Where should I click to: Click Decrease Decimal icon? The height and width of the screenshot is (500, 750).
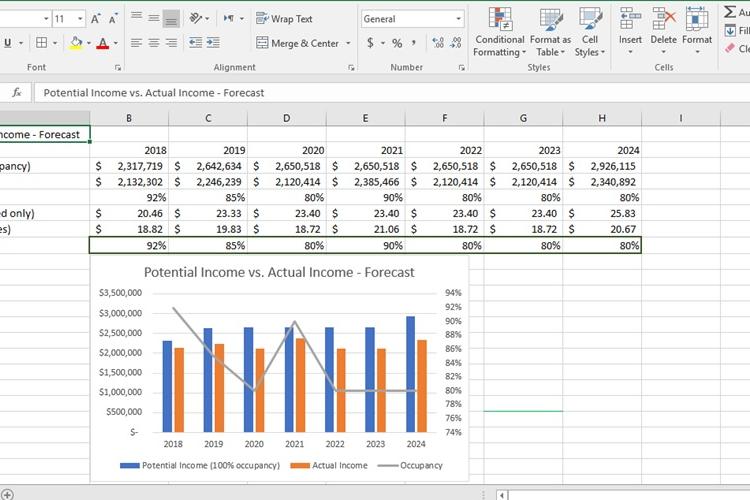coord(456,43)
